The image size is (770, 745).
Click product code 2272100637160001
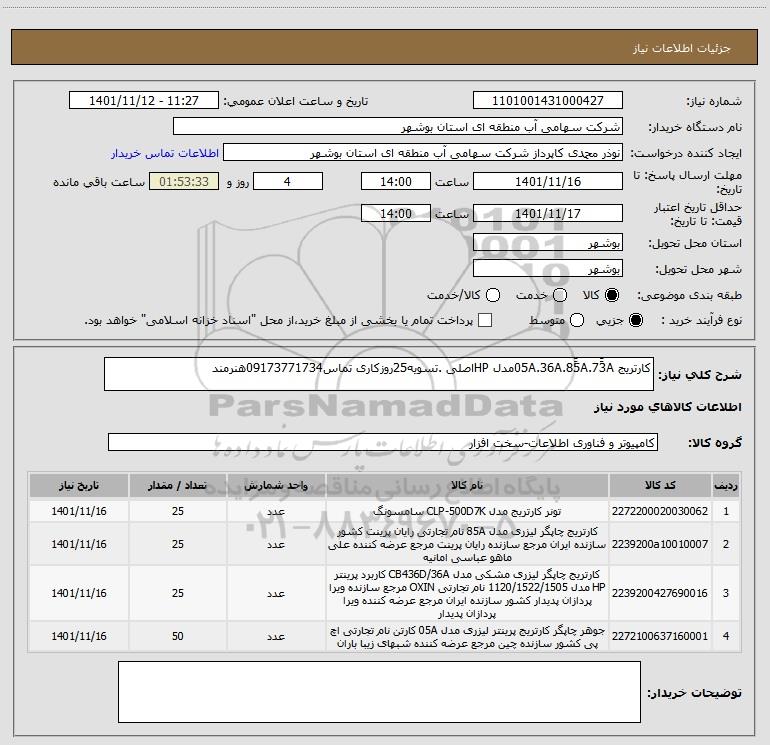click(x=660, y=636)
